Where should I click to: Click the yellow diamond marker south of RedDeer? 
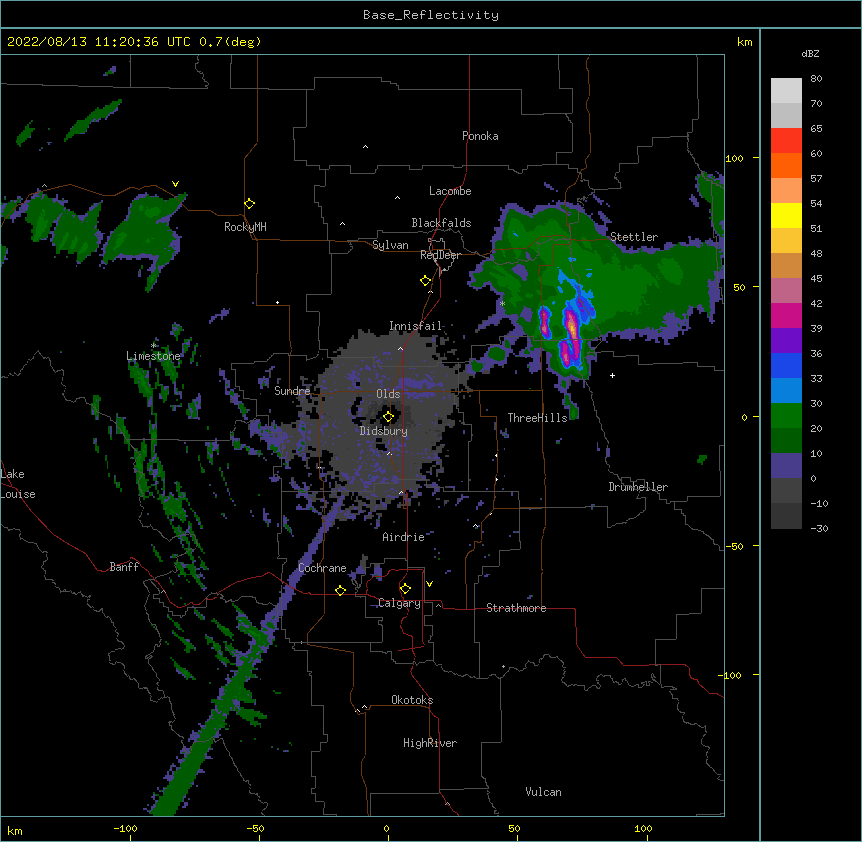pos(425,281)
